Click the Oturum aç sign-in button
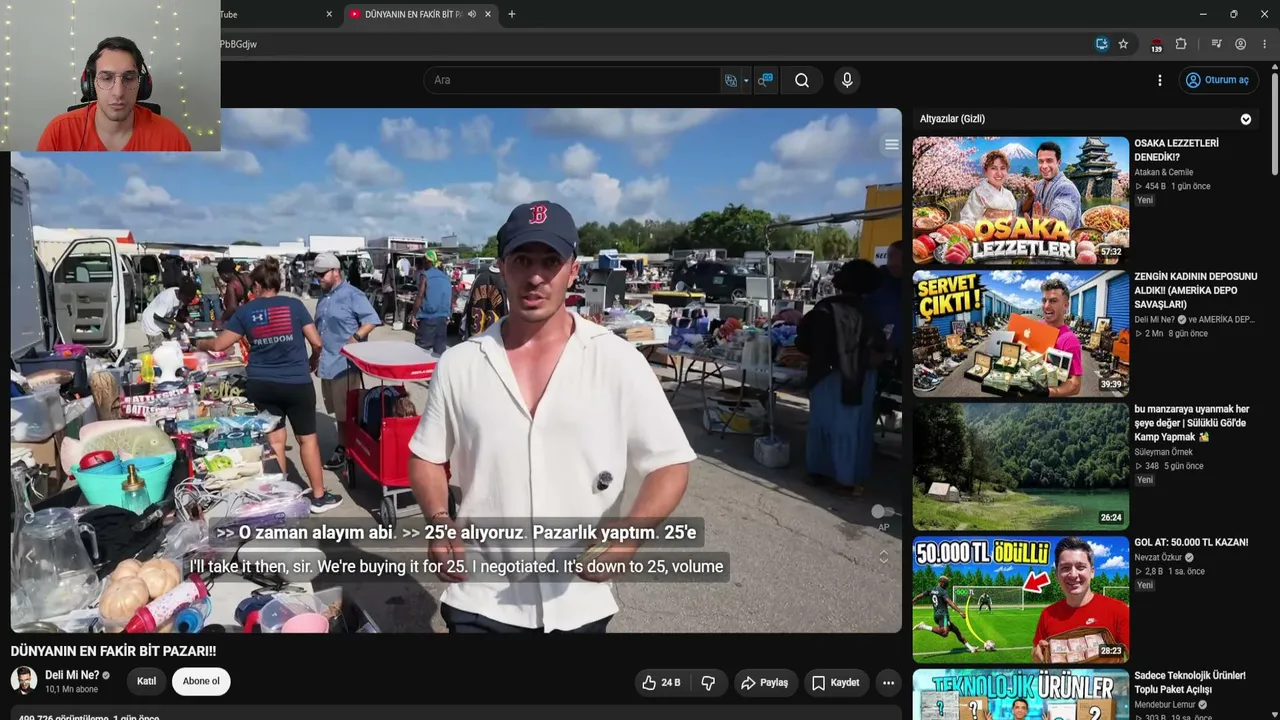The height and width of the screenshot is (720, 1280). click(1218, 80)
